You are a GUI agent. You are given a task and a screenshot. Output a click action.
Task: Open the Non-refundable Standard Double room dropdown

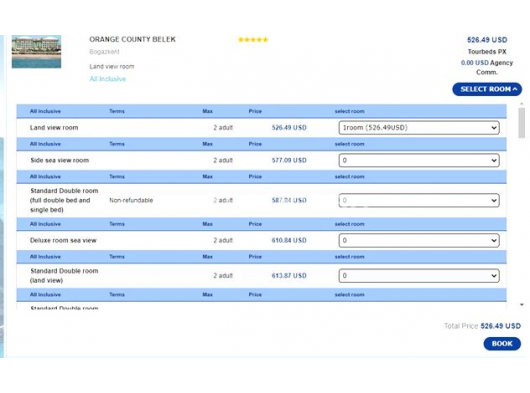pyautogui.click(x=419, y=200)
